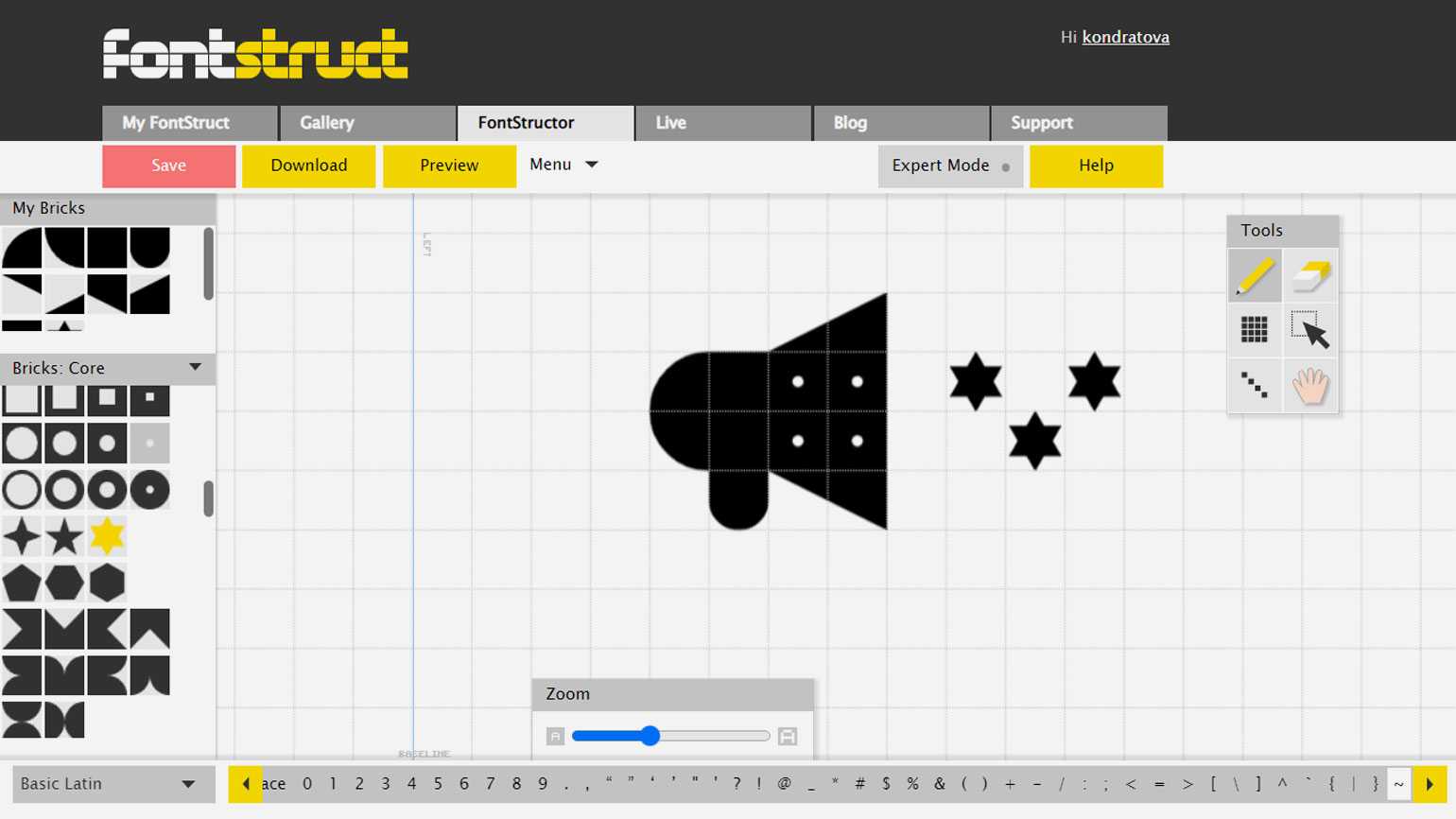Expand the Bricks: Core dropdown
This screenshot has height=819, width=1456.
point(195,367)
